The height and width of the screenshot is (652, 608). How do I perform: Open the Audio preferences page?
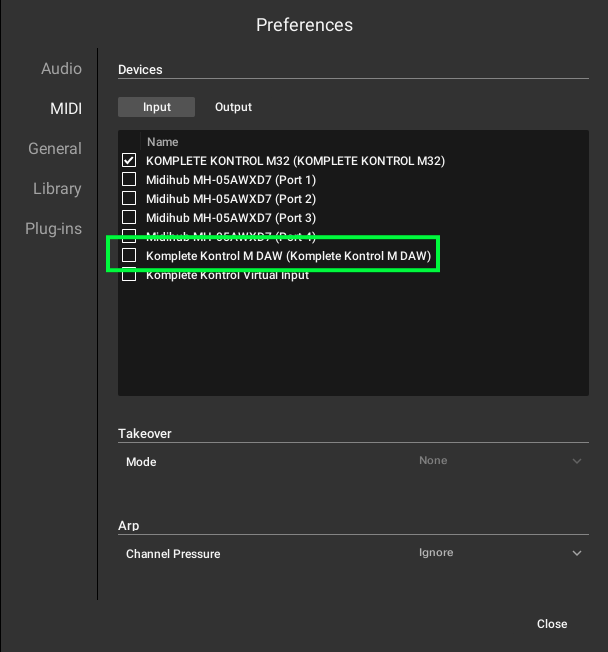click(x=61, y=69)
